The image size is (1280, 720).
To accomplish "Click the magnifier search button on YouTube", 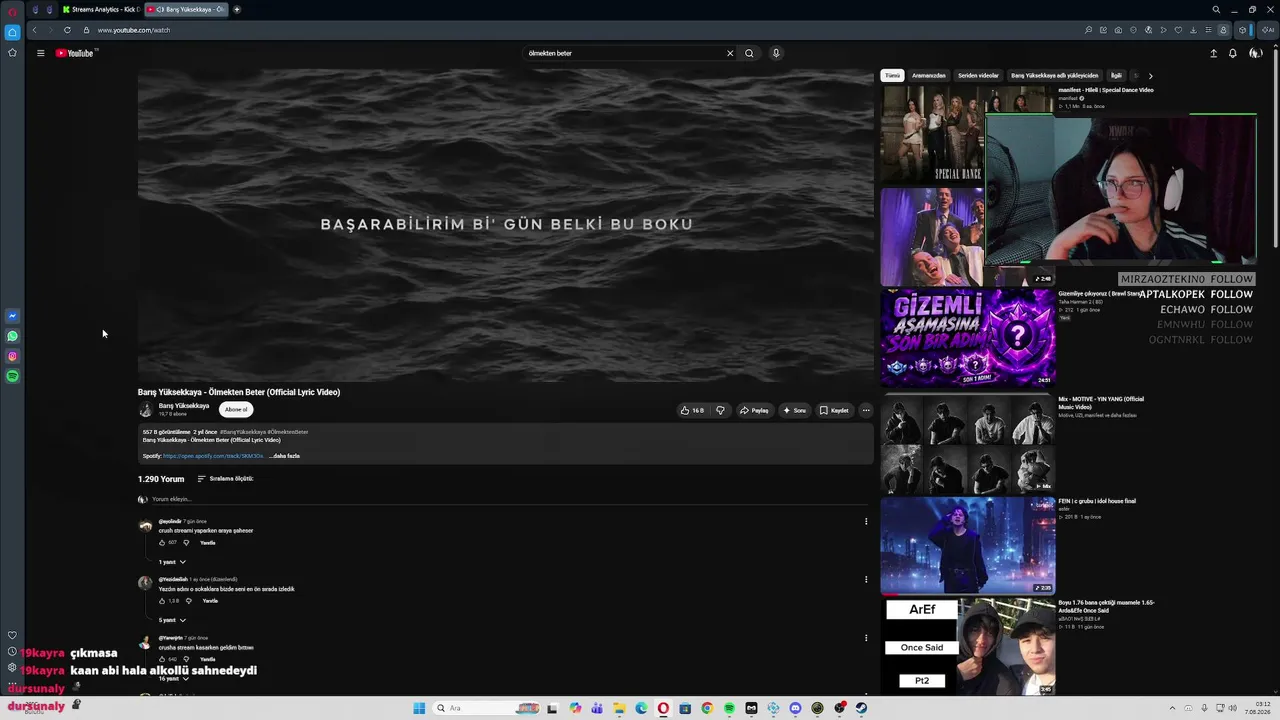I will (x=749, y=53).
